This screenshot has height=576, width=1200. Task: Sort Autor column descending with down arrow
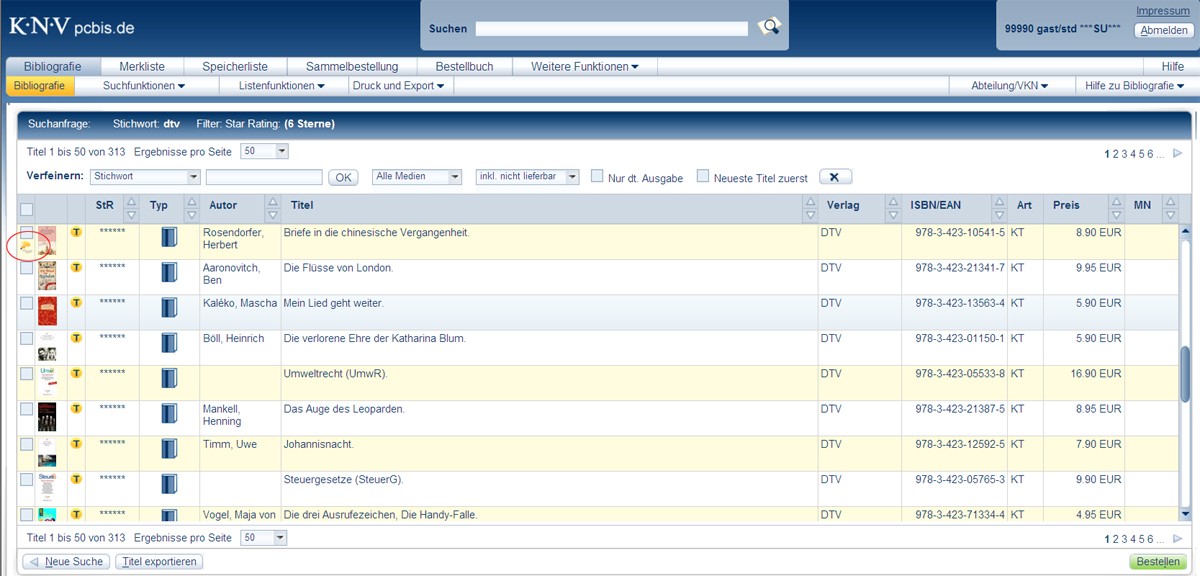(x=272, y=214)
